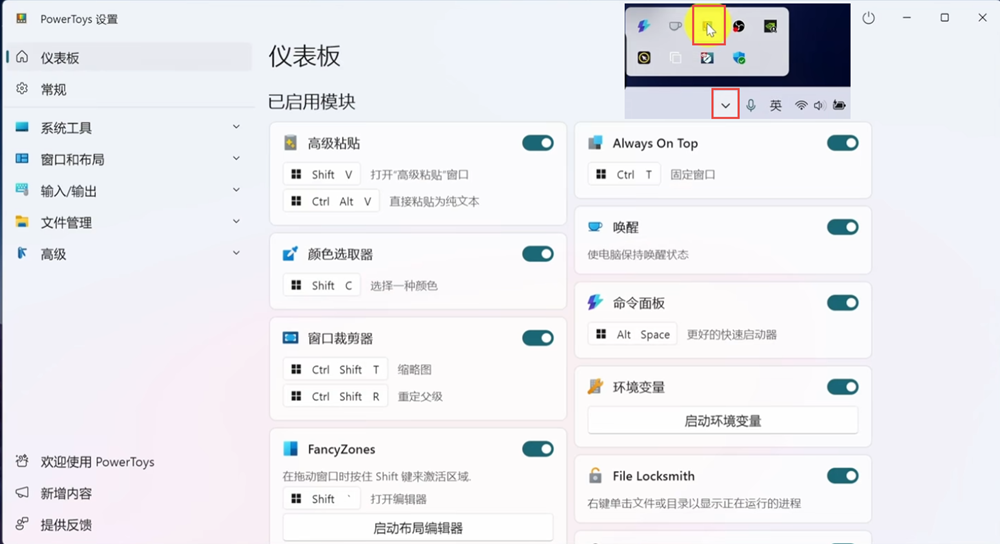Viewport: 1000px width, 544px height.
Task: Open 新增内容 what's new megaphone
Action: [22, 492]
